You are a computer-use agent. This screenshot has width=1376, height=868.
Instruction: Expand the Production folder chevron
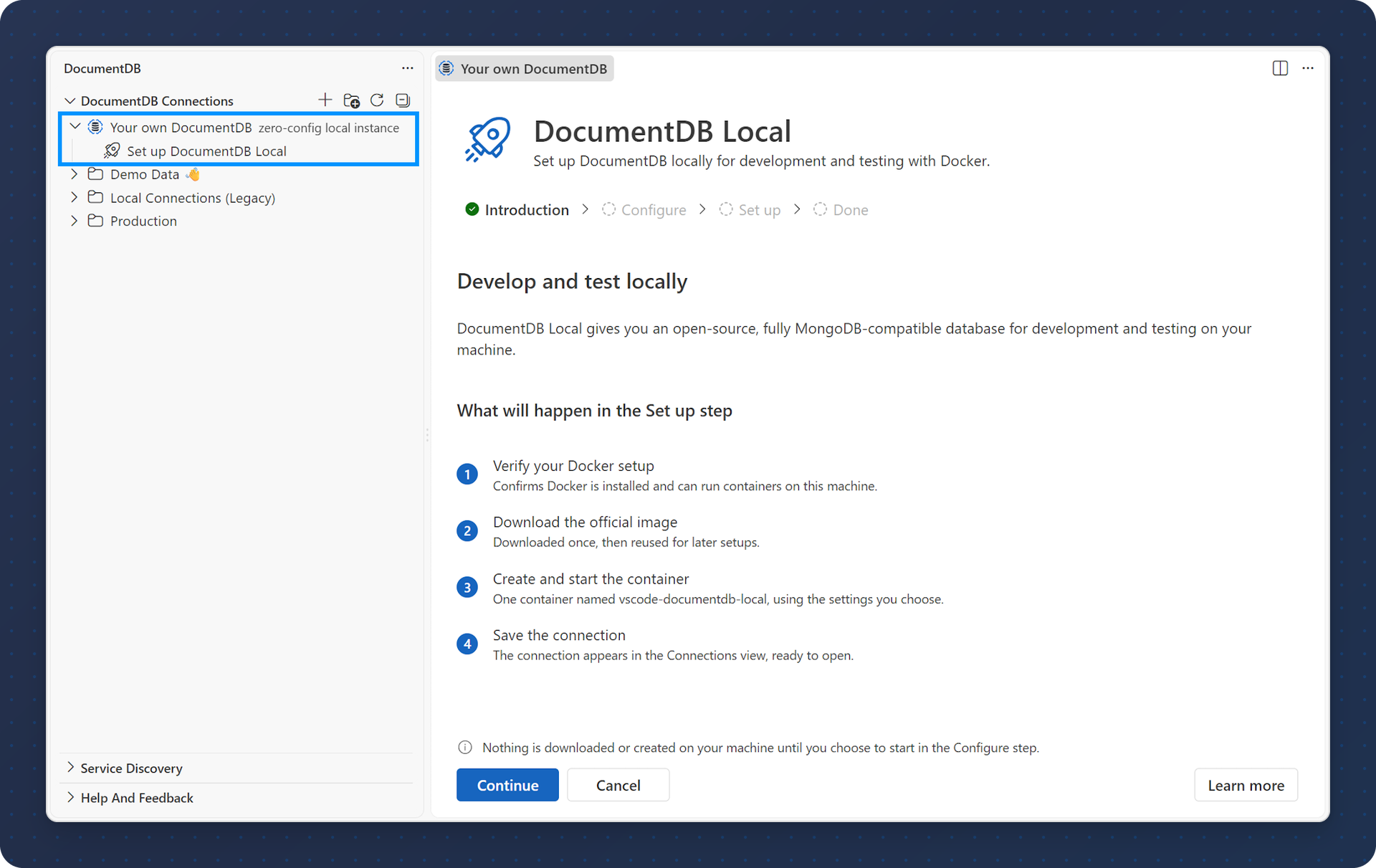pyautogui.click(x=75, y=221)
